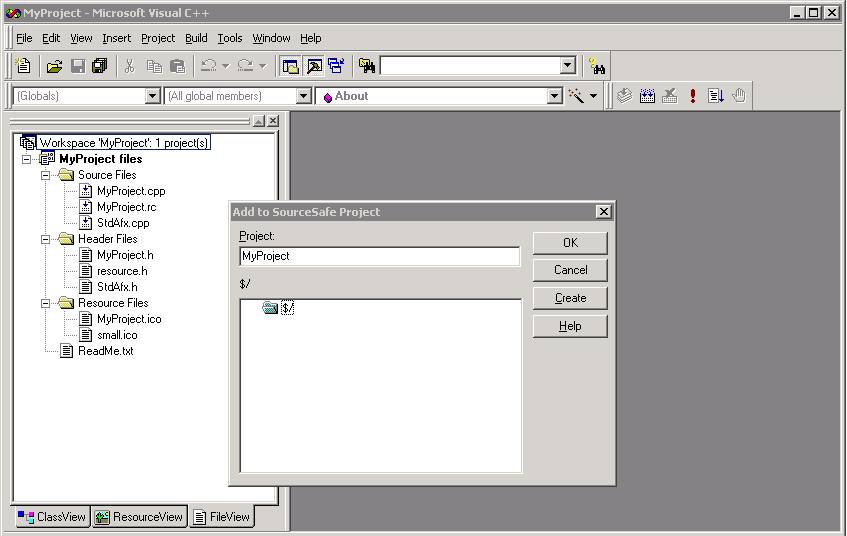
Task: Collapse the Header Files folder
Action: (46, 239)
